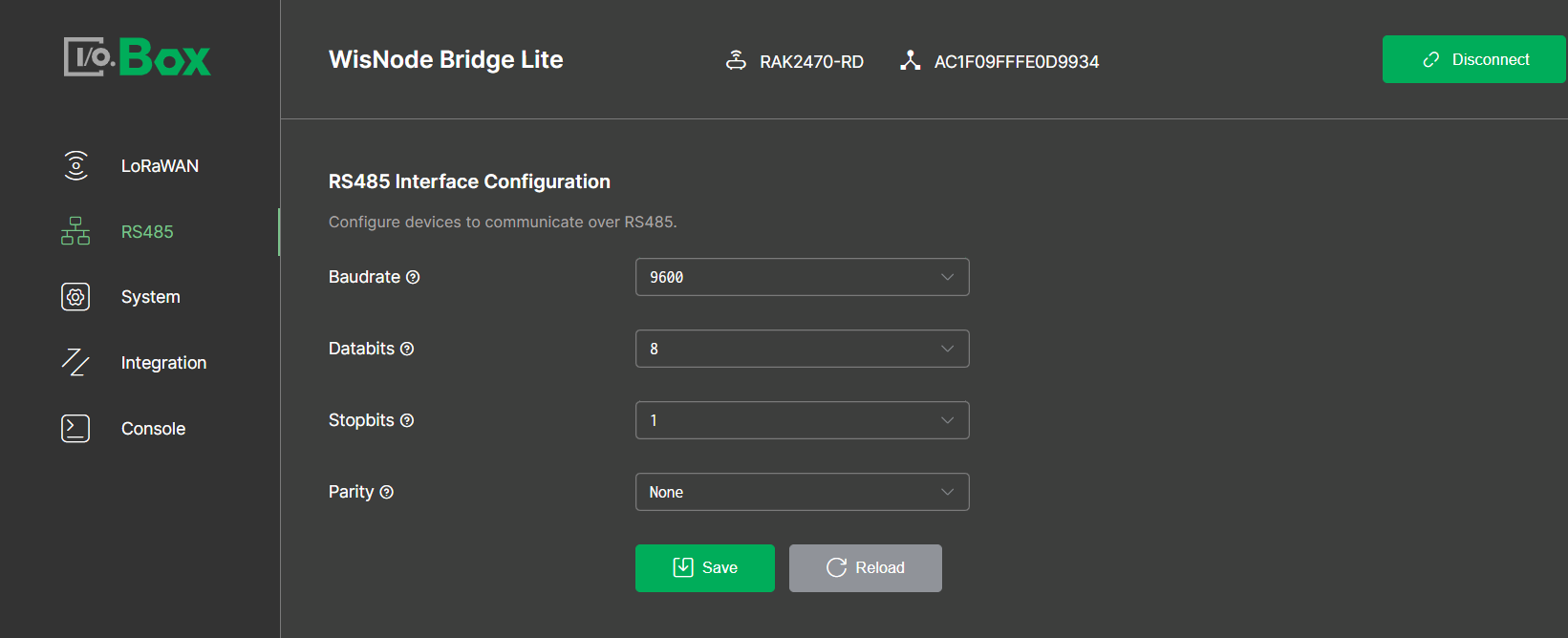Reload the RS485 settings
The image size is (1568, 638).
click(866, 568)
